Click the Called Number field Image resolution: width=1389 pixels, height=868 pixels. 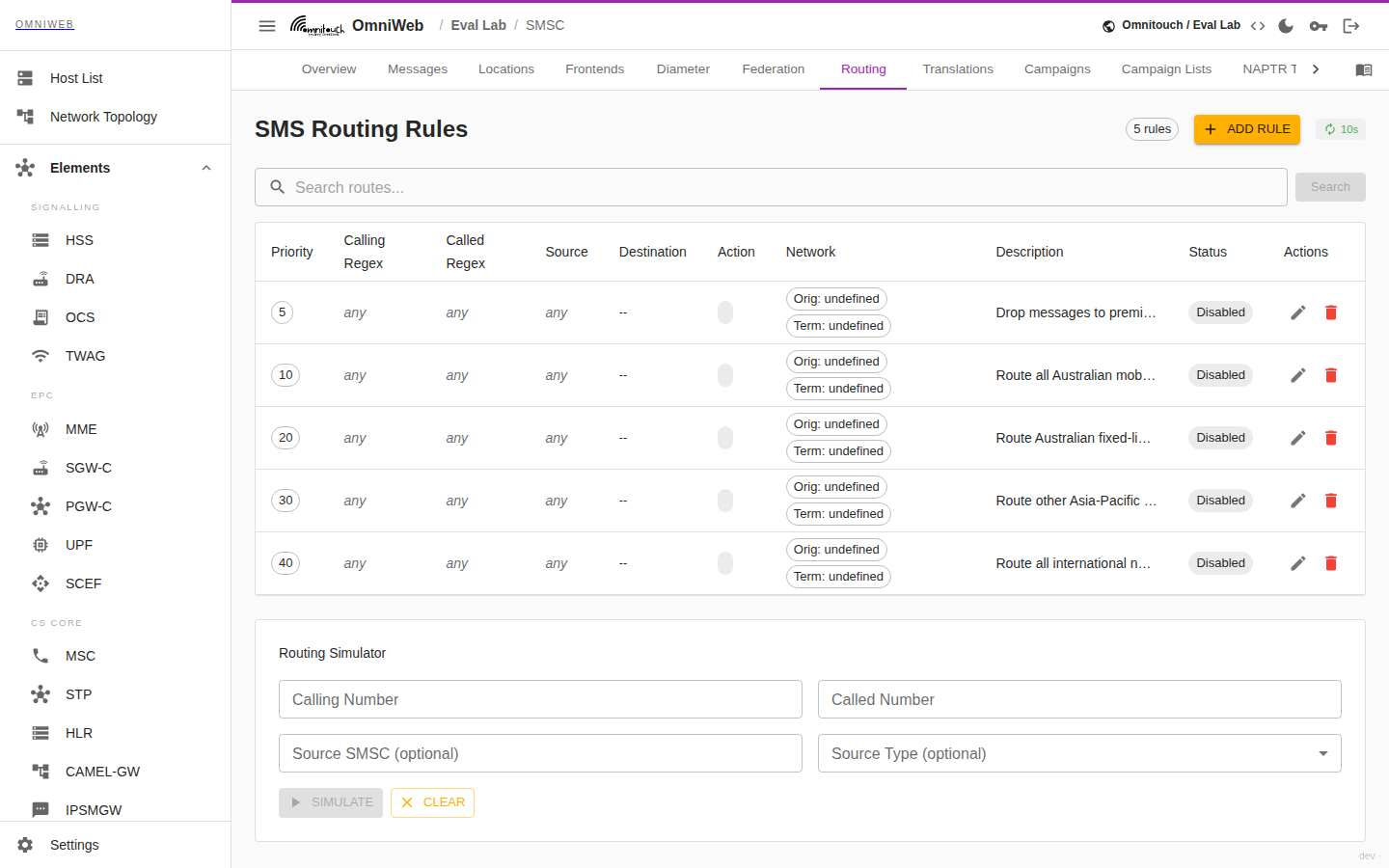[x=1079, y=699]
